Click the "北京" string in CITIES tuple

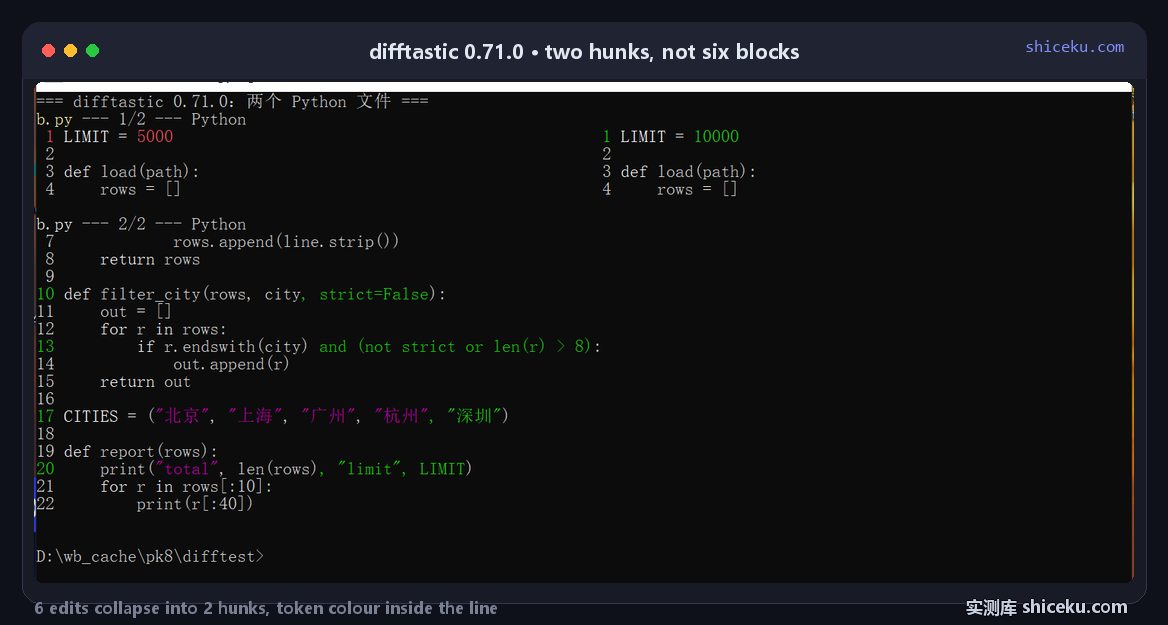point(182,416)
